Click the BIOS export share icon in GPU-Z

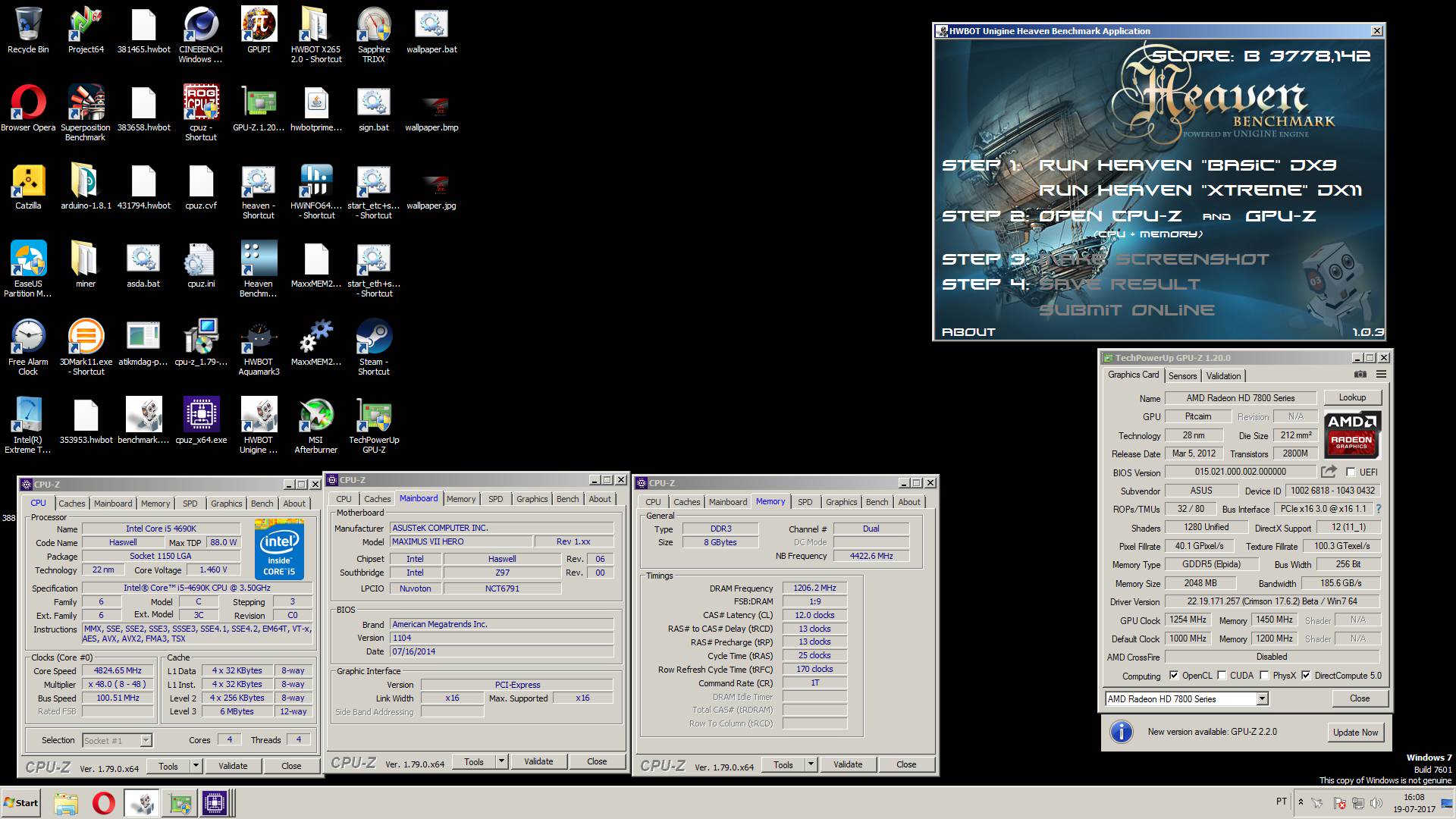1329,472
